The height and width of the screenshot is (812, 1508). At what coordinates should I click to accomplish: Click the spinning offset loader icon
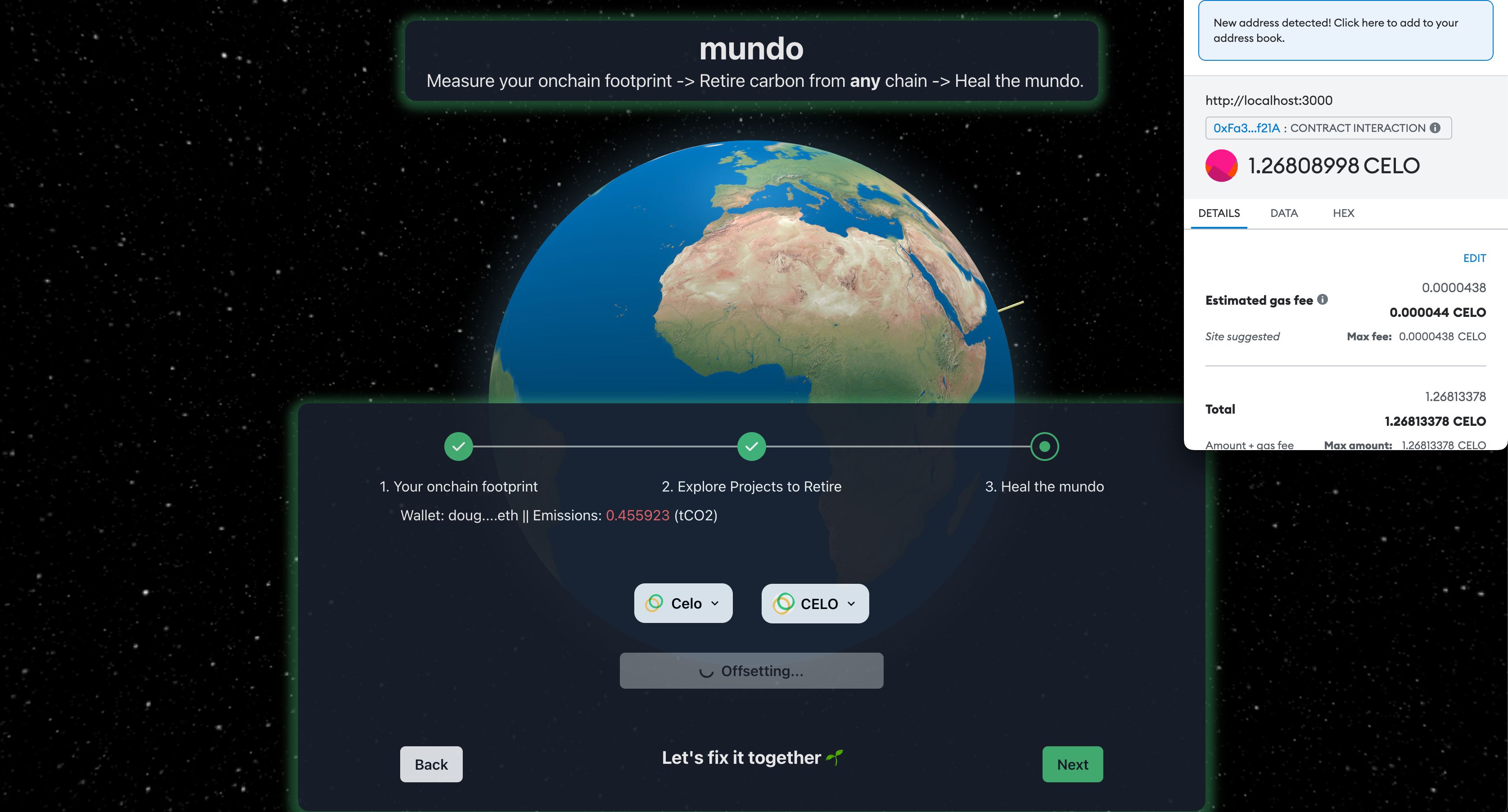click(x=708, y=671)
